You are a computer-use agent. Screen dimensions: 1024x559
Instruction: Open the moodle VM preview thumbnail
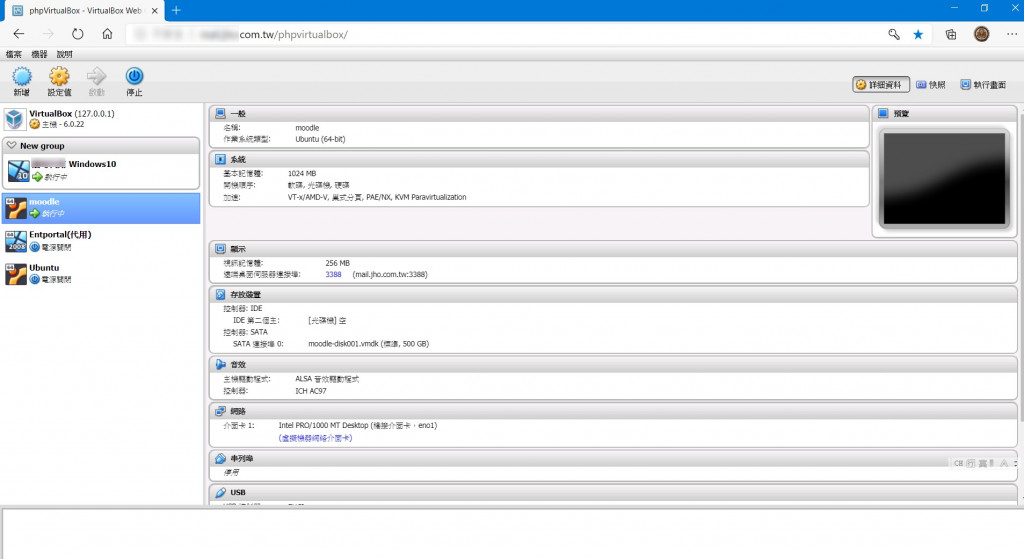pos(944,179)
